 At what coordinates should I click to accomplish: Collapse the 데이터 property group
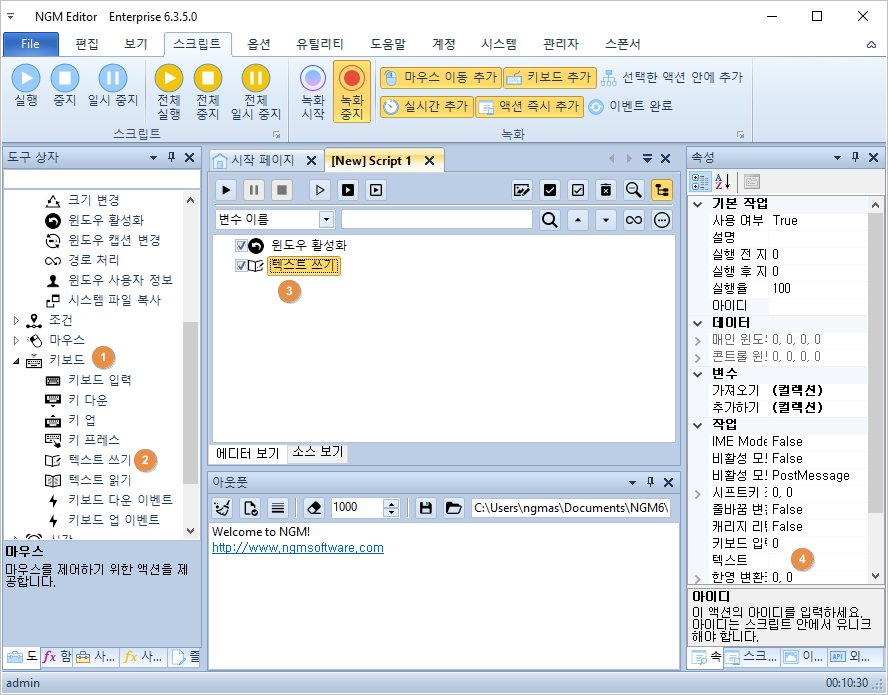pos(698,323)
